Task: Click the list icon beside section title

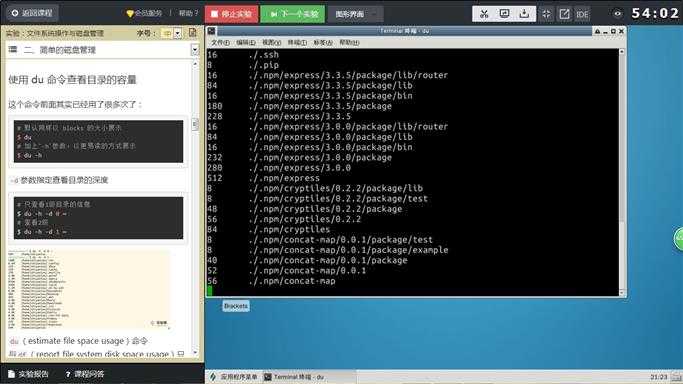Action: (x=13, y=50)
